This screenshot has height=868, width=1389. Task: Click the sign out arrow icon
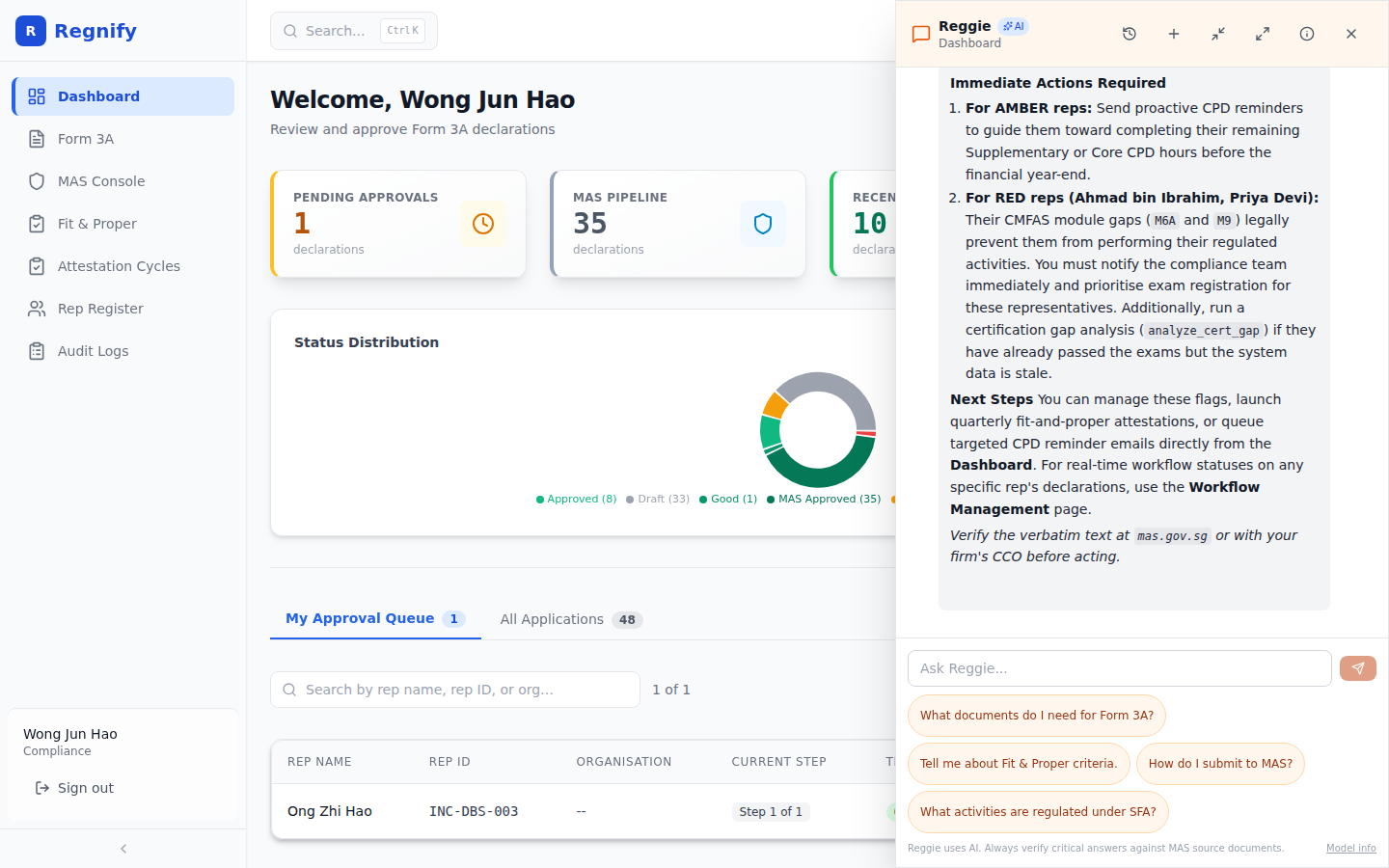pos(42,788)
